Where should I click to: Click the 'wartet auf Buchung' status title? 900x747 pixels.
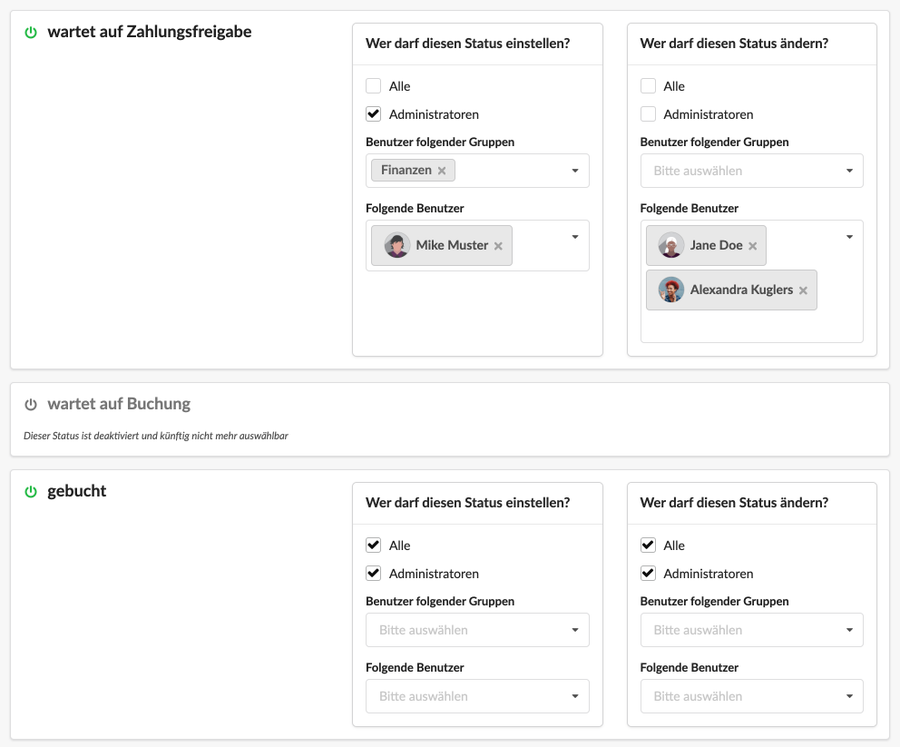pyautogui.click(x=119, y=404)
